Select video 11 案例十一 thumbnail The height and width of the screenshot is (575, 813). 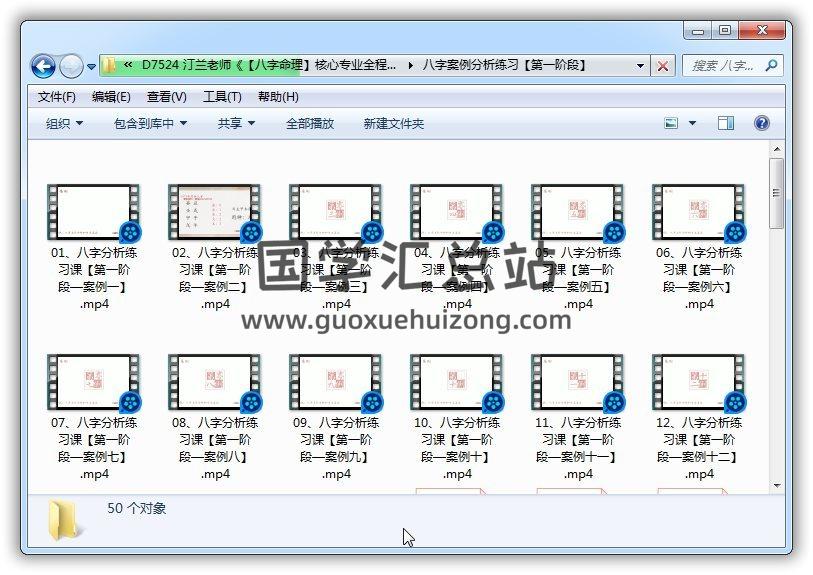(578, 383)
